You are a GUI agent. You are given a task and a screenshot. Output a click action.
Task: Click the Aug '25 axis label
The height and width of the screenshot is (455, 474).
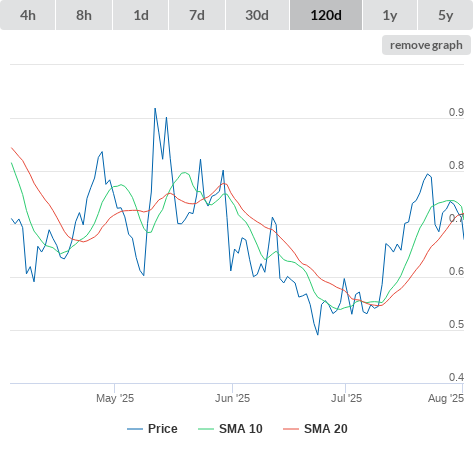446,398
